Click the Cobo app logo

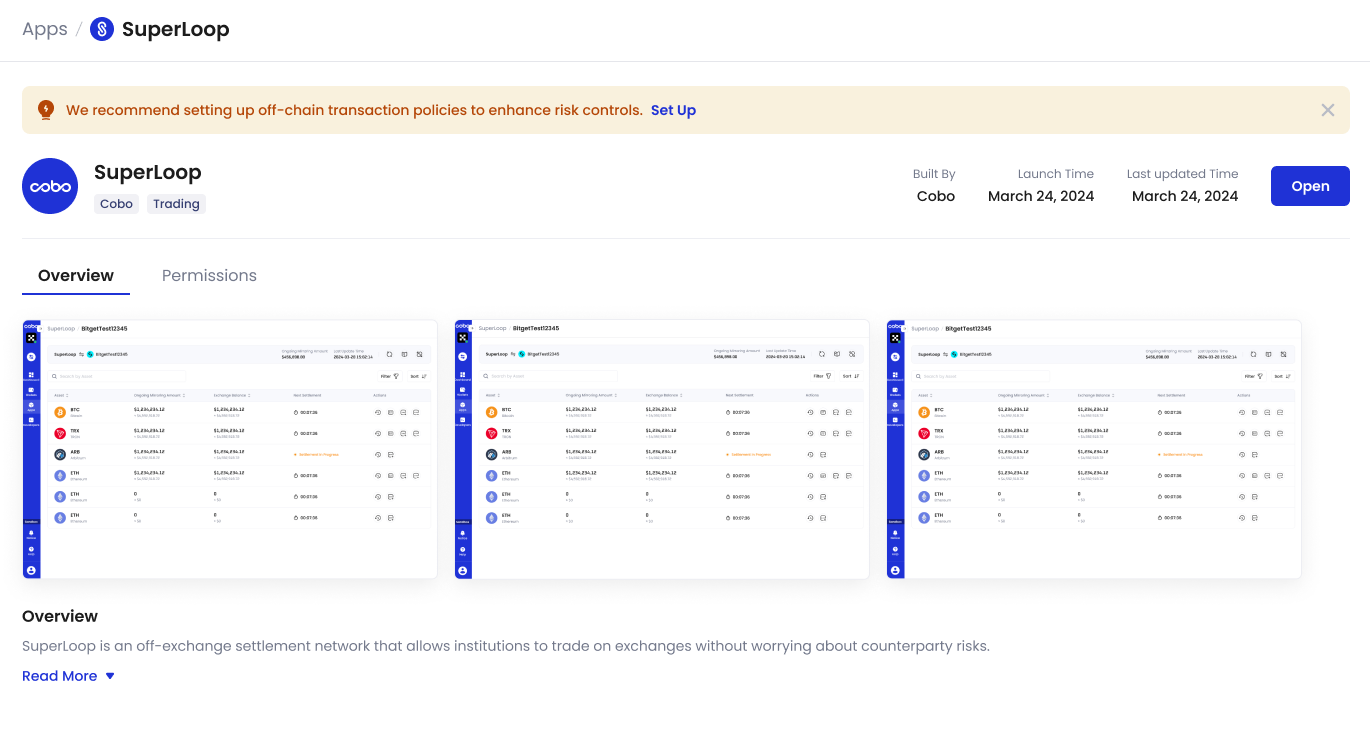(x=50, y=186)
